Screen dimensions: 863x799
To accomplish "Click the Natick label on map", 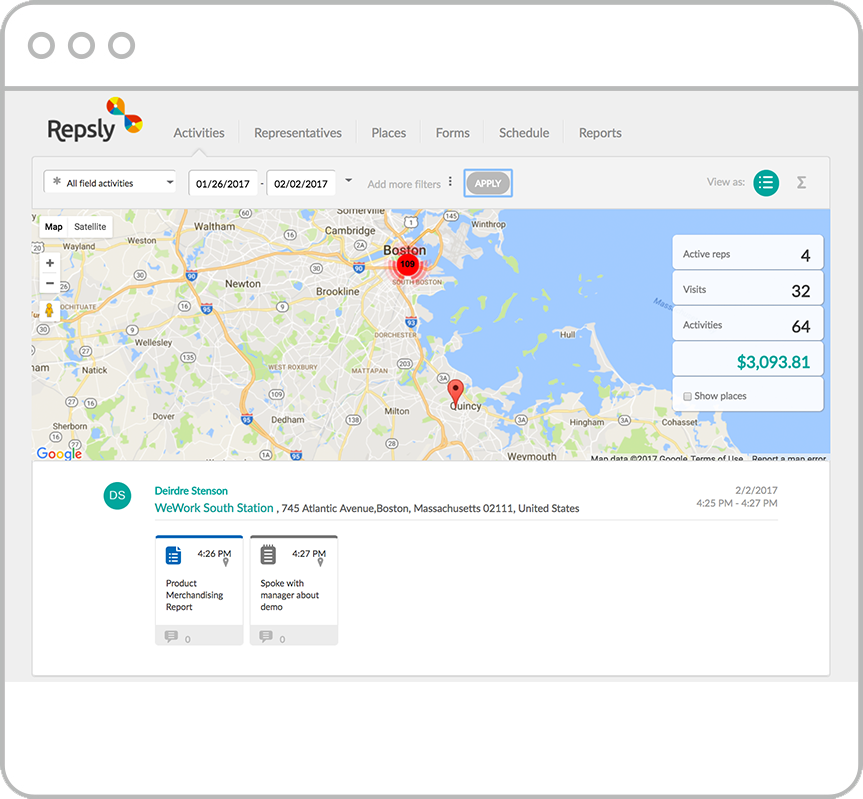I will pos(95,370).
